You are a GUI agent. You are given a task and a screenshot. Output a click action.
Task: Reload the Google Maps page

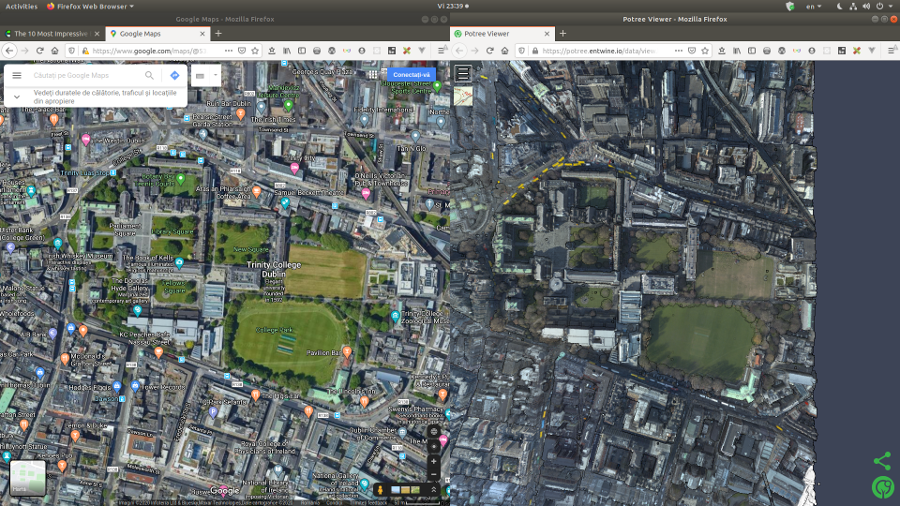pyautogui.click(x=40, y=50)
